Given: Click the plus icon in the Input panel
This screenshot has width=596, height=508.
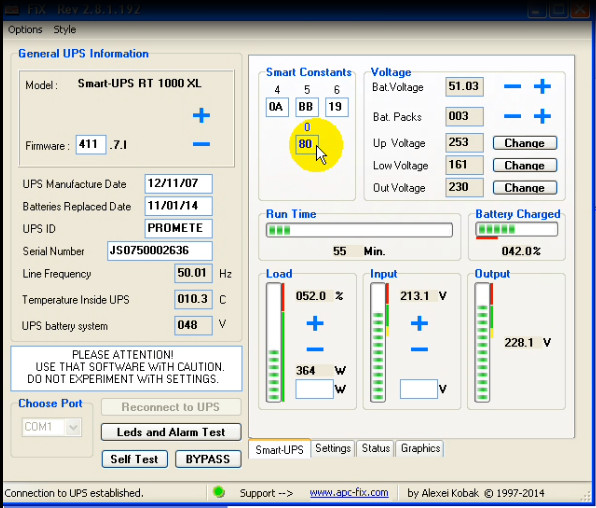Looking at the screenshot, I should coord(419,323).
